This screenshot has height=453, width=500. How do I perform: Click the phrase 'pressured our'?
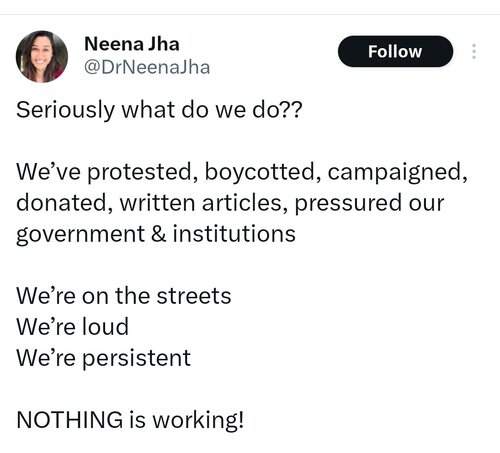(369, 203)
